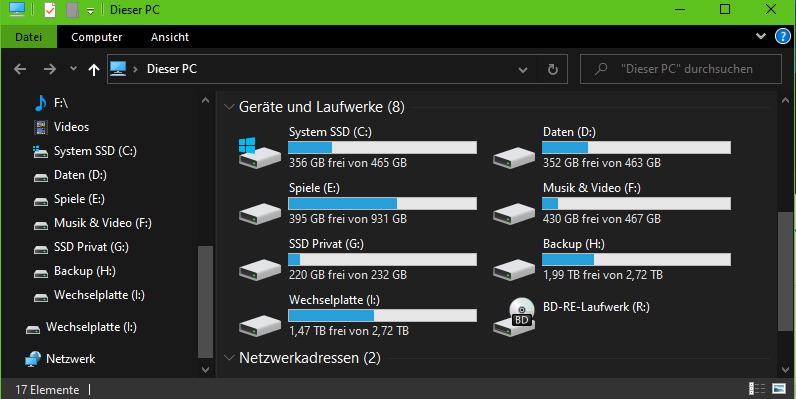Go up one level with up arrow

pos(94,69)
